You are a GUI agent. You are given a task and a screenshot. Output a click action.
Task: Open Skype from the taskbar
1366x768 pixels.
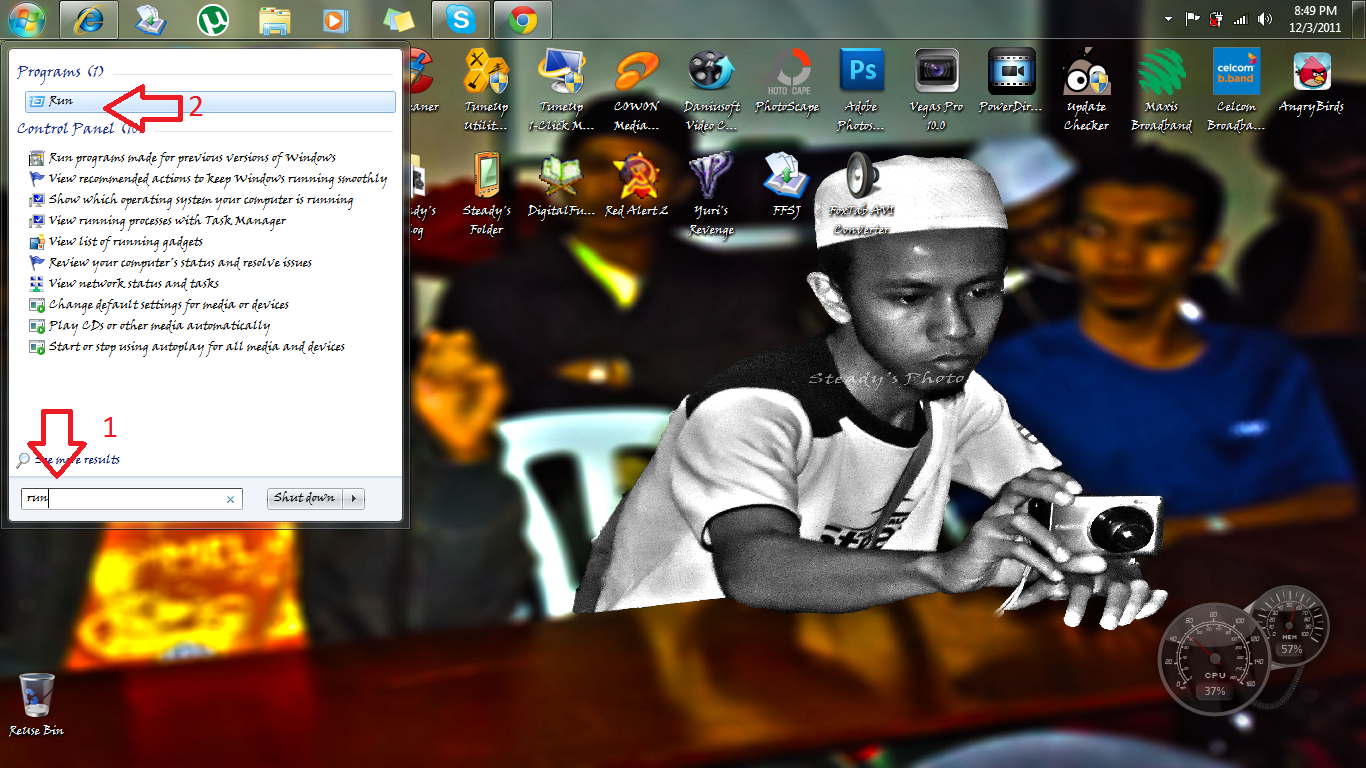461,18
